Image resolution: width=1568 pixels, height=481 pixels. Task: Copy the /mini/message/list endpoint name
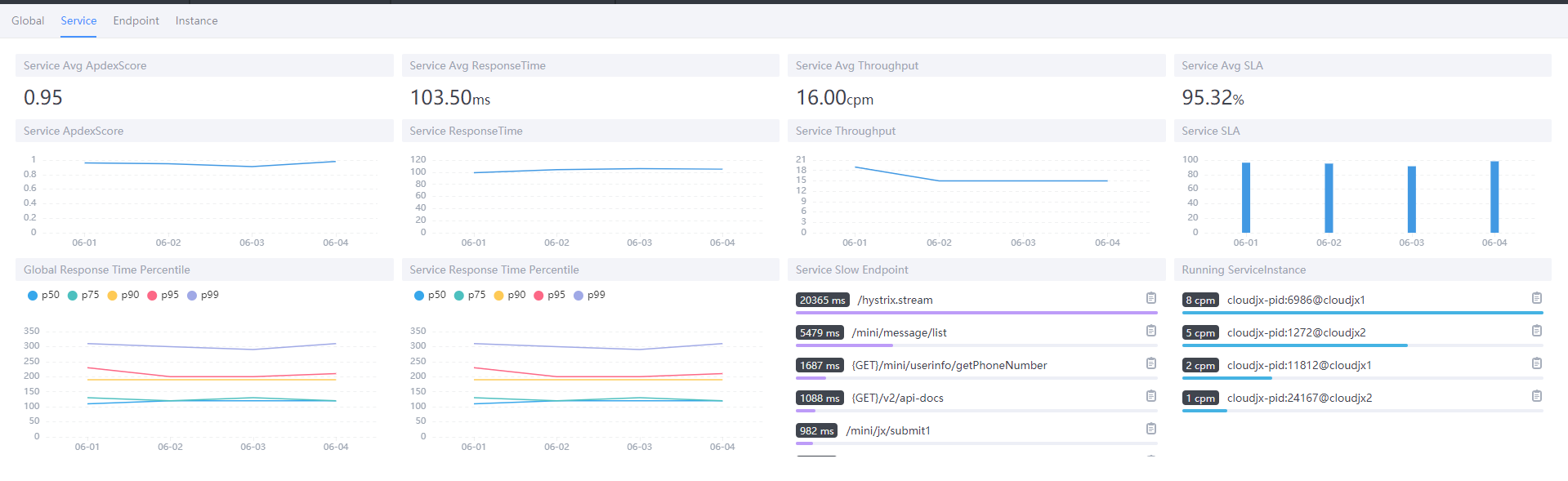(1150, 331)
